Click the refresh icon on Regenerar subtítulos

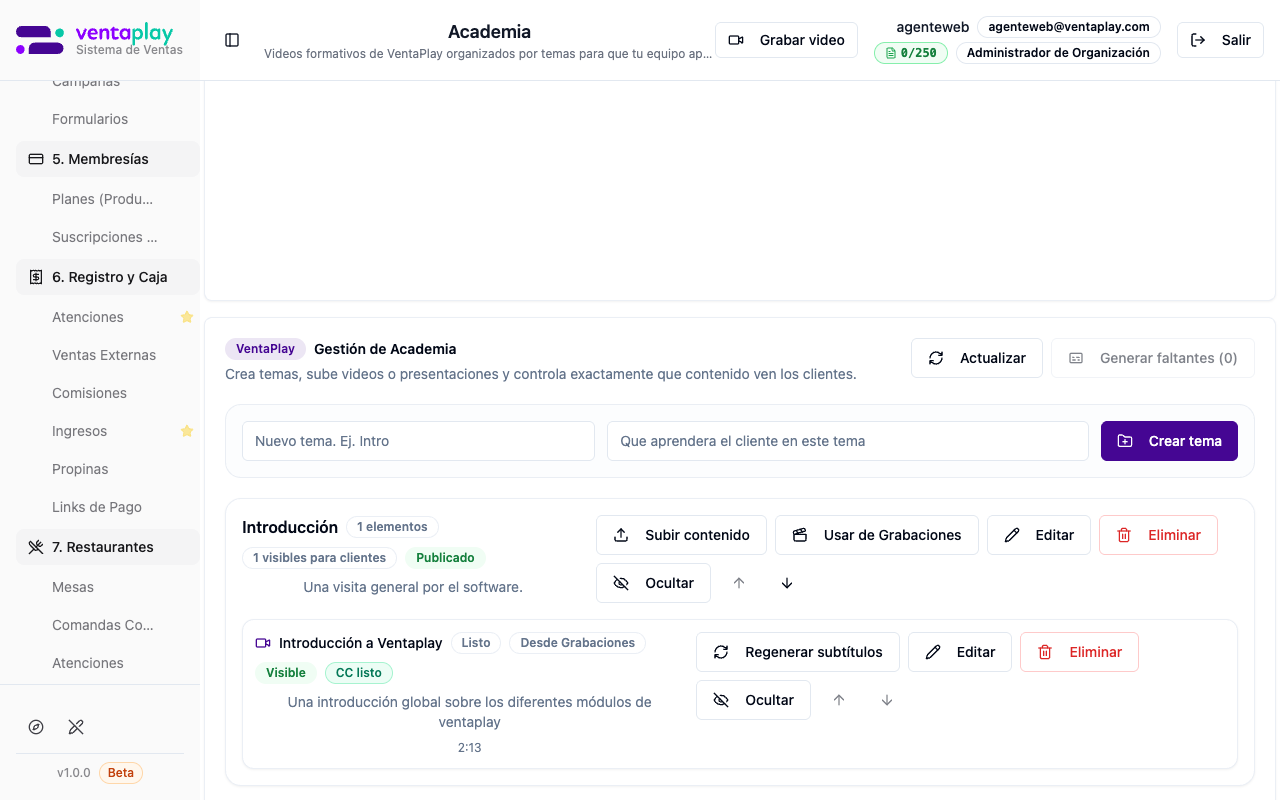[721, 652]
